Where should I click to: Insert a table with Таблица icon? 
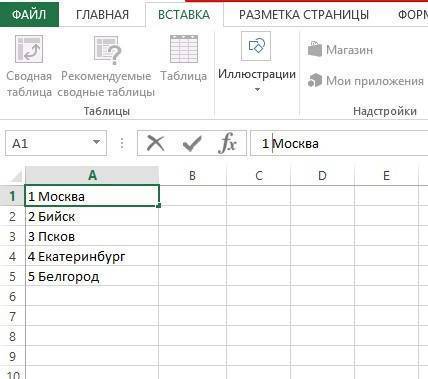pyautogui.click(x=184, y=49)
